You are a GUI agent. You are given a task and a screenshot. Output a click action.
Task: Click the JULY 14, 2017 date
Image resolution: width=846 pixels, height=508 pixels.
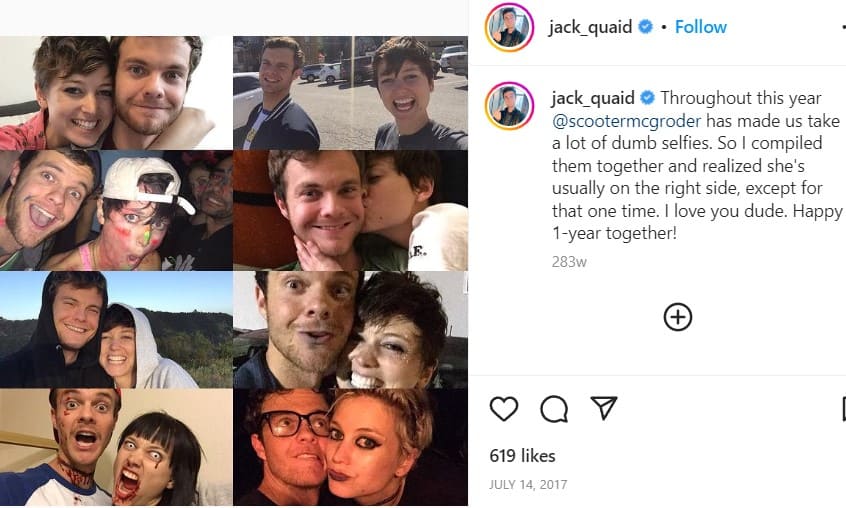(528, 484)
